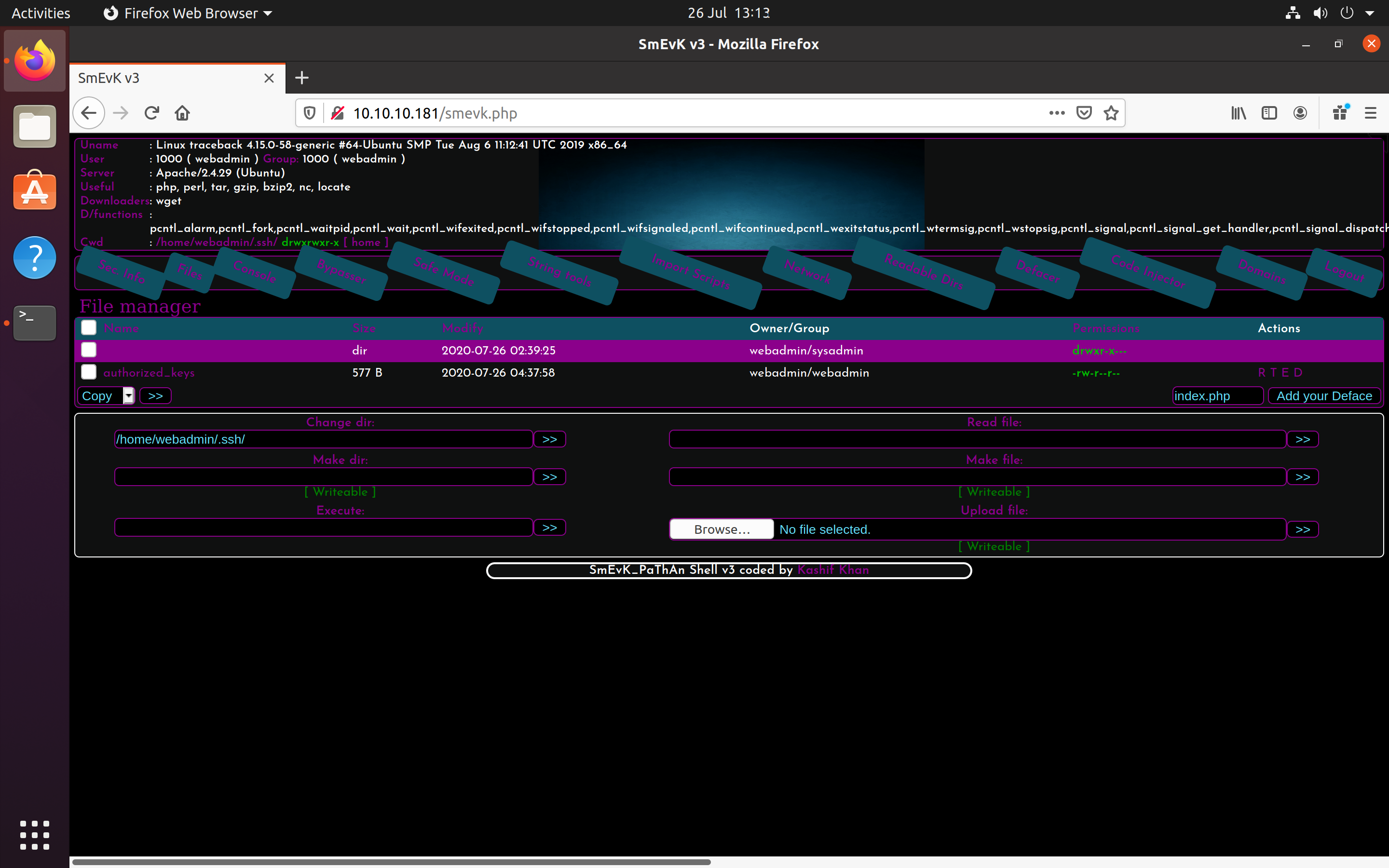
Task: Open network status indicator
Action: click(x=1293, y=13)
